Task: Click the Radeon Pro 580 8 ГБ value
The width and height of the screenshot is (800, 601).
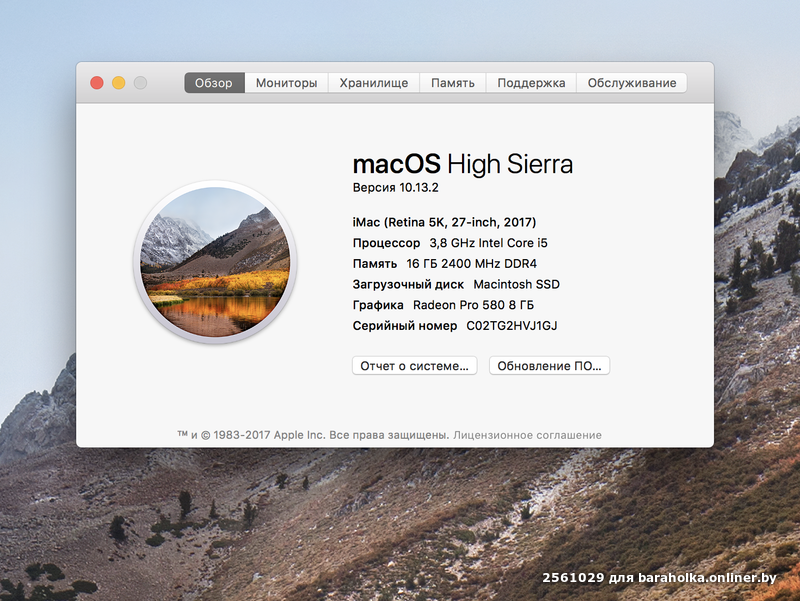Action: coord(473,305)
